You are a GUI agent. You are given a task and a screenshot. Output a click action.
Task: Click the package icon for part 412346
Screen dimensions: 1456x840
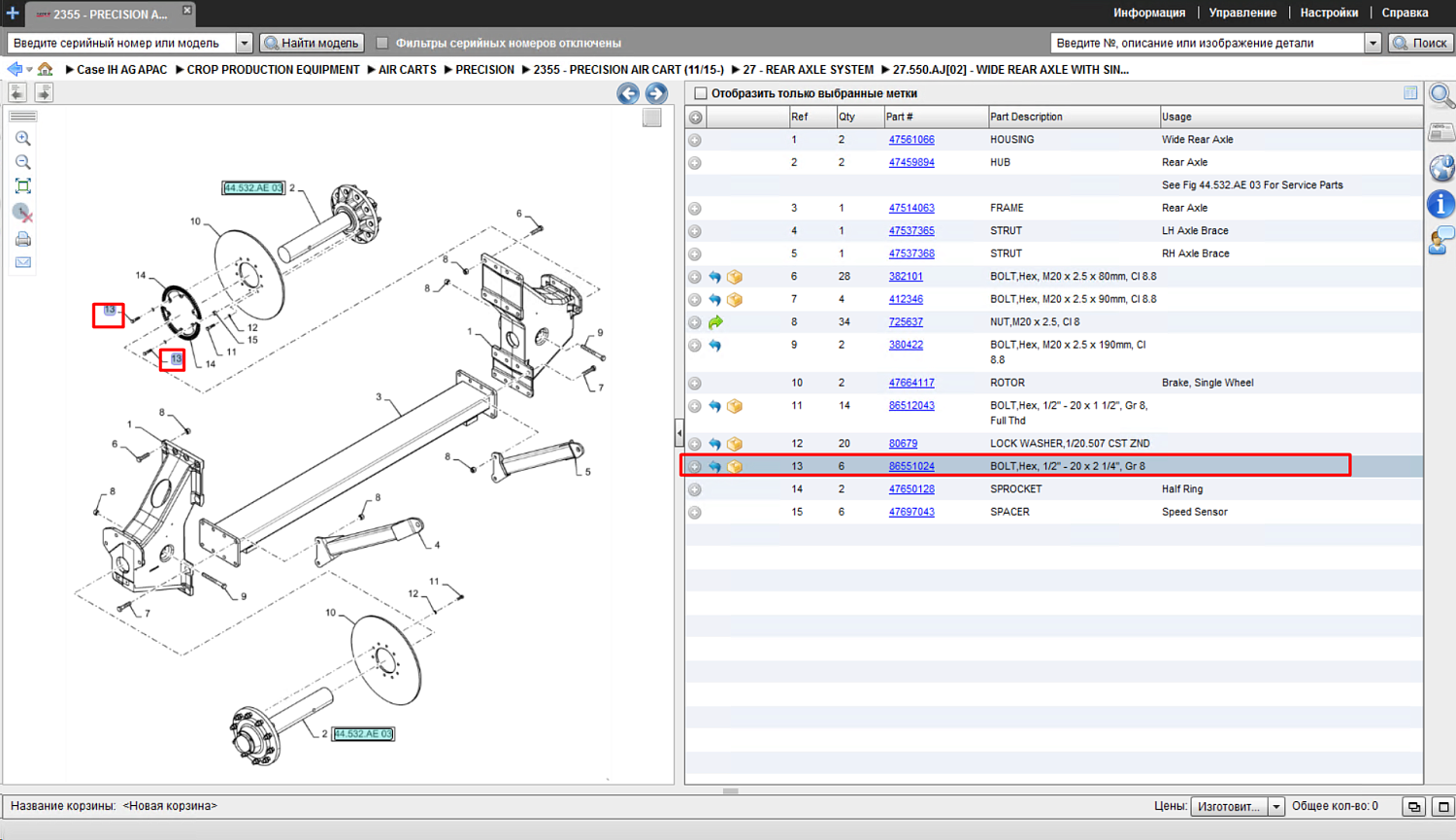point(735,300)
